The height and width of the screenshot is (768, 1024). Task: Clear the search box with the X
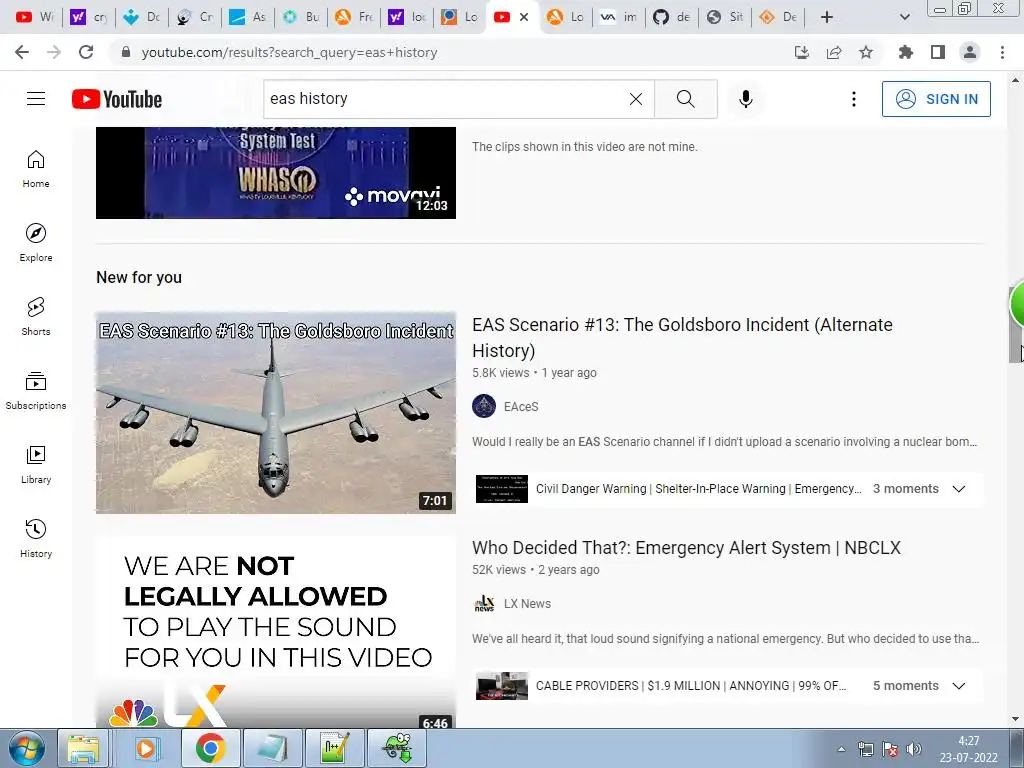coord(635,99)
